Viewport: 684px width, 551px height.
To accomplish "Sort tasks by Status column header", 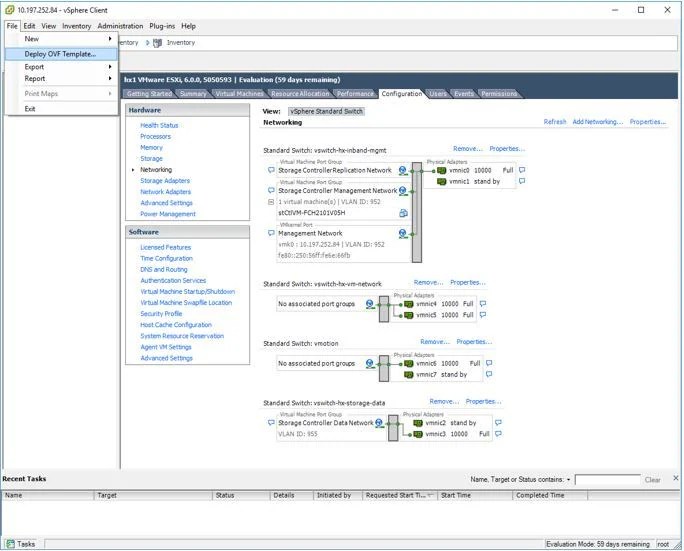I will [241, 496].
